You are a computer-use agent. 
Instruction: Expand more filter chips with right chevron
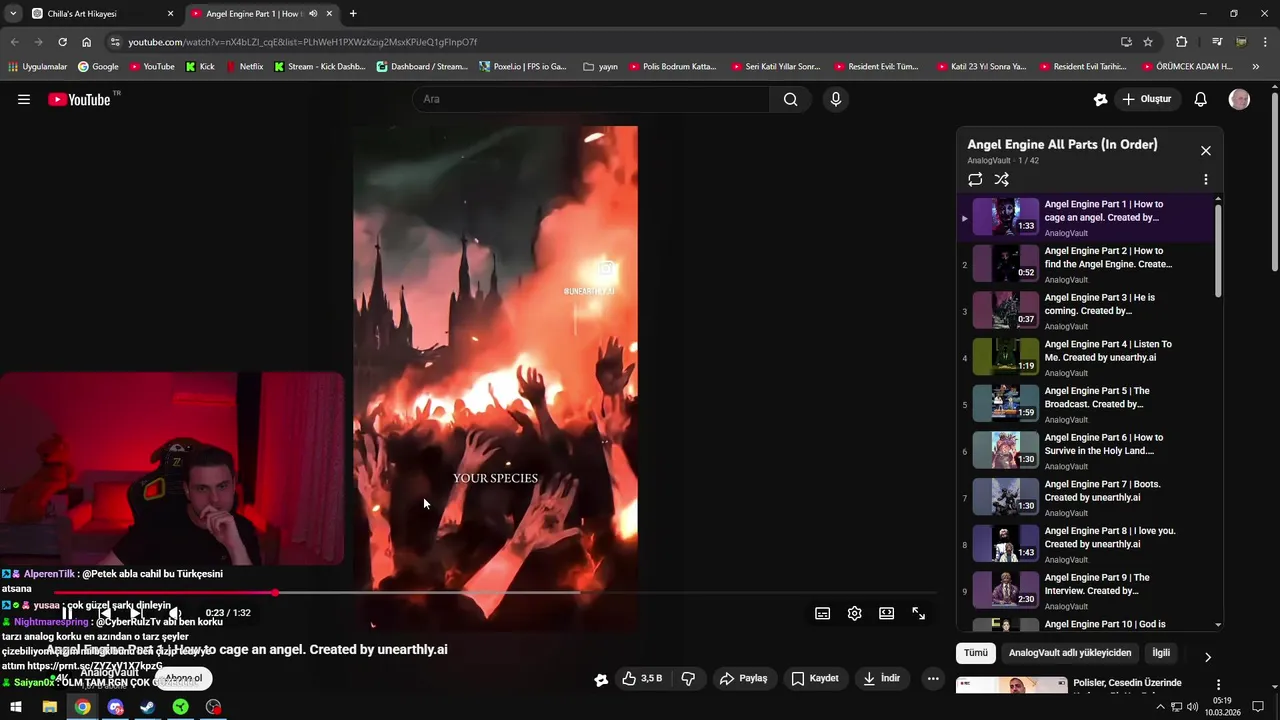[1207, 657]
